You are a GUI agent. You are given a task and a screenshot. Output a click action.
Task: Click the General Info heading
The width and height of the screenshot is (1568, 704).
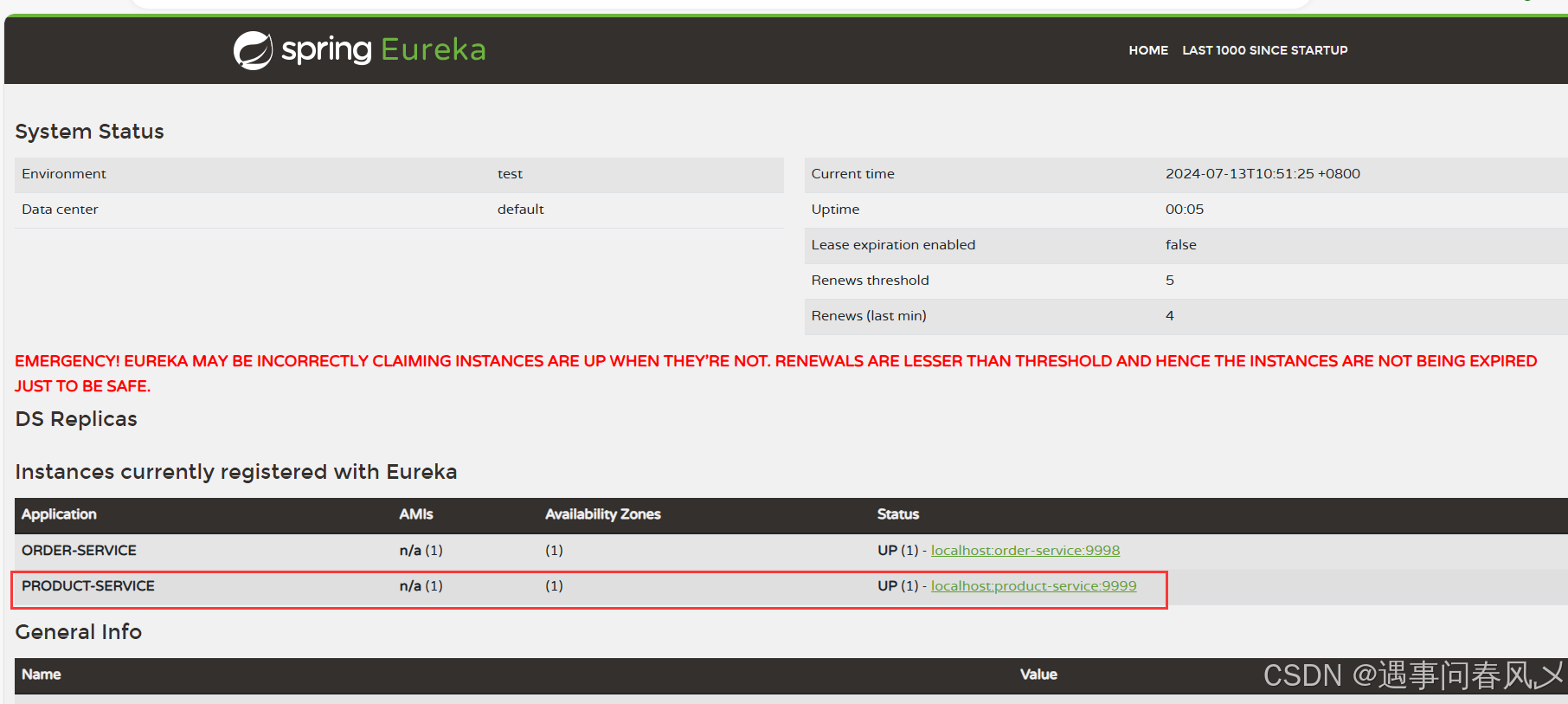[x=78, y=632]
